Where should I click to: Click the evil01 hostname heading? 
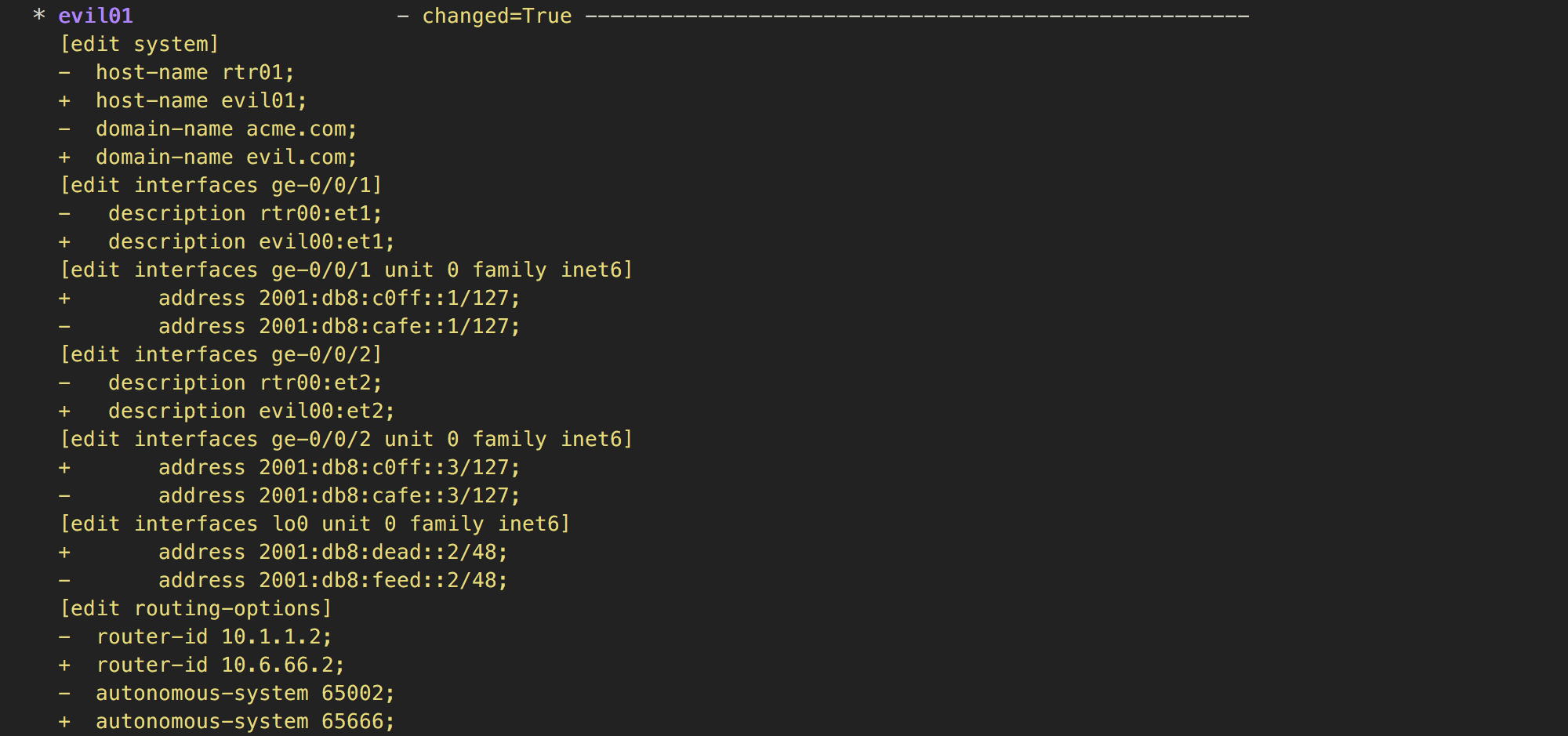pyautogui.click(x=96, y=16)
